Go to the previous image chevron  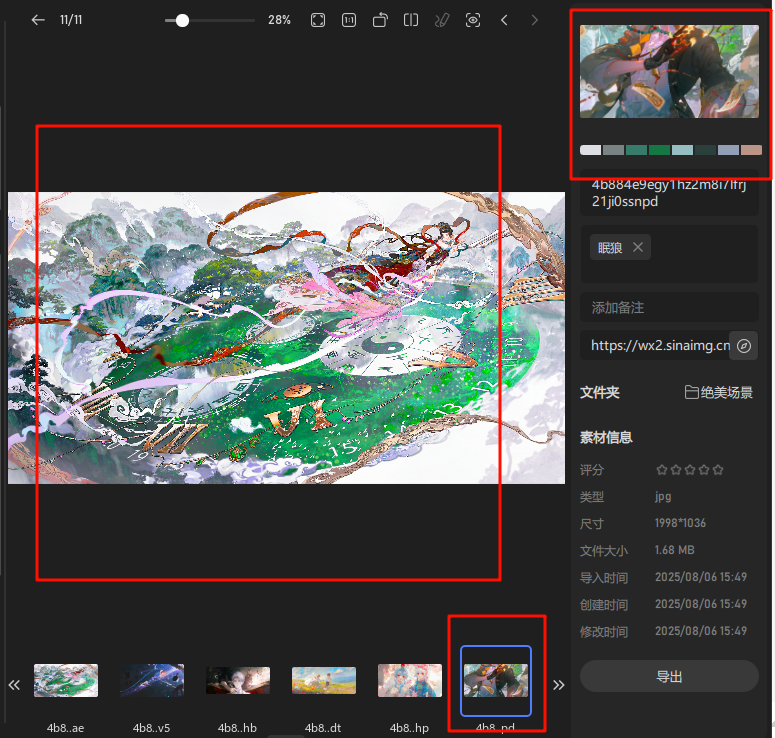pyautogui.click(x=504, y=20)
